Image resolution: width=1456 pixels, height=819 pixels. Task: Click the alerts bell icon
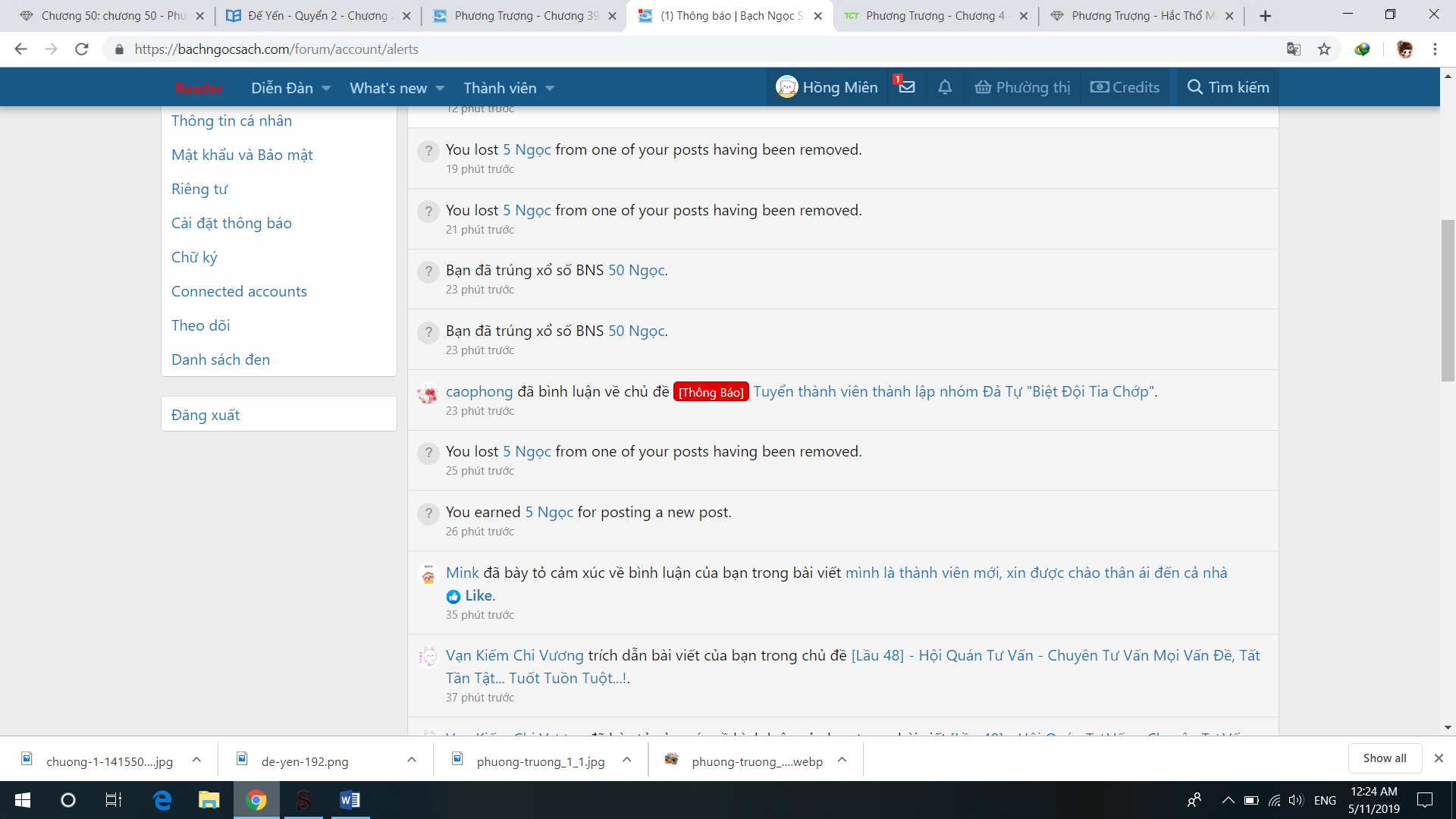click(945, 87)
